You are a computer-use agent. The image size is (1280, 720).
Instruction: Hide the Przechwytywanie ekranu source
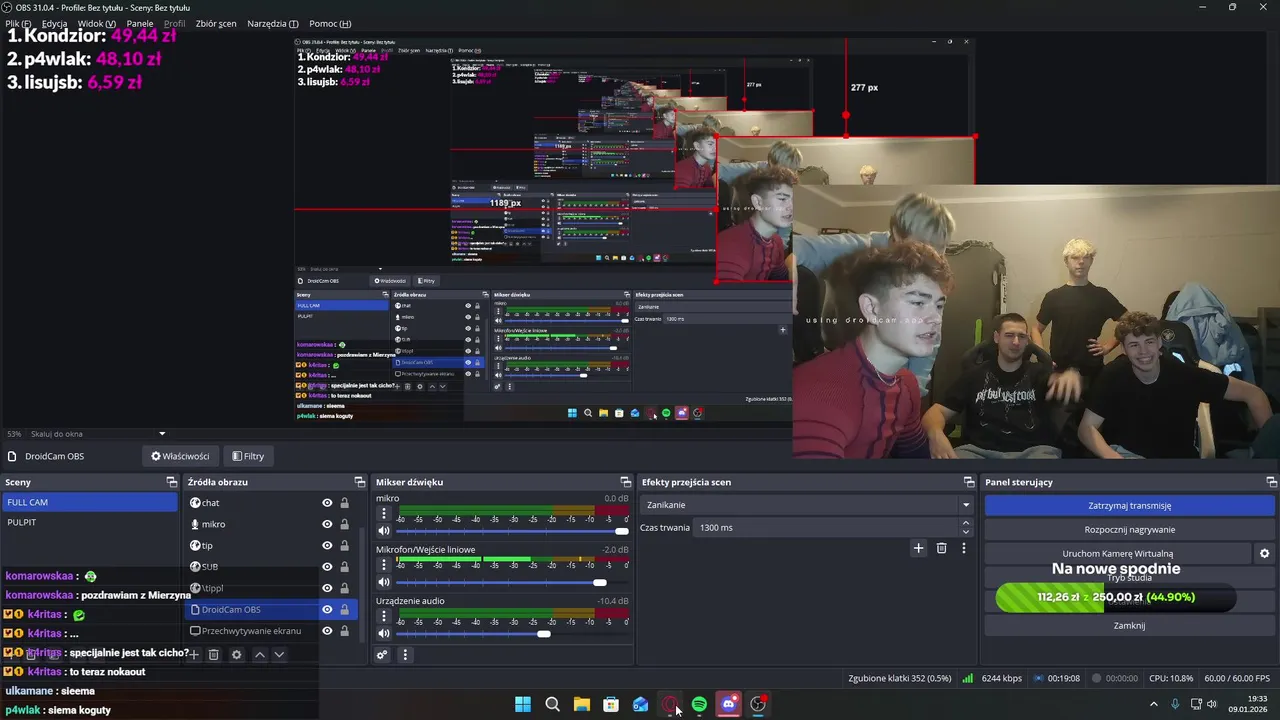click(327, 631)
